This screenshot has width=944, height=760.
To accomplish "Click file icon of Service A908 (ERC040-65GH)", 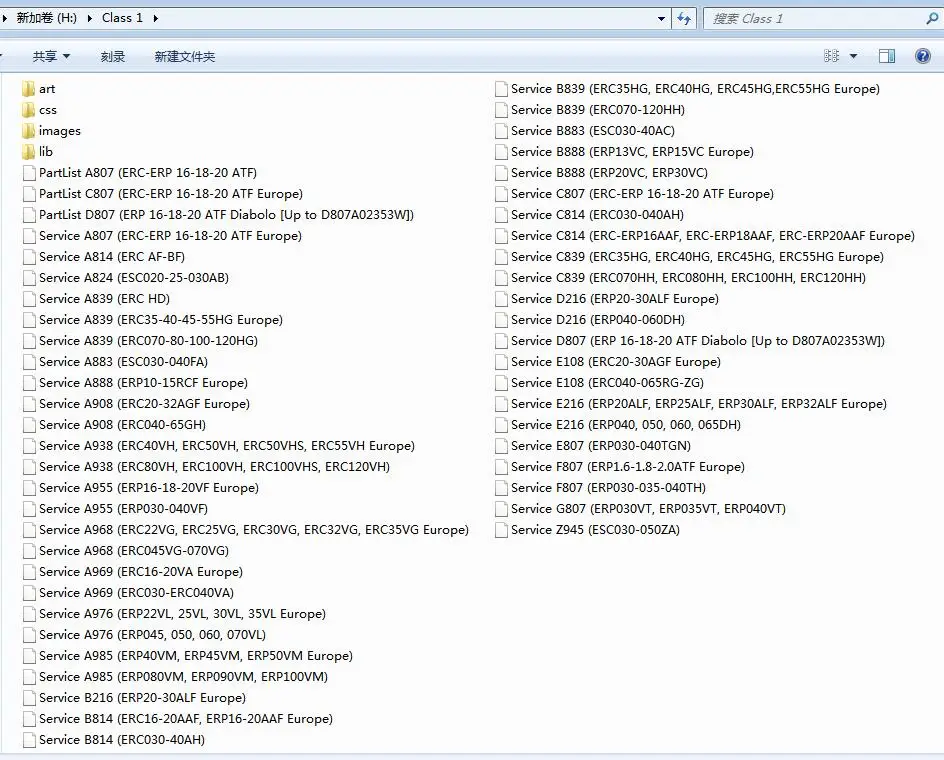I will click(x=29, y=425).
